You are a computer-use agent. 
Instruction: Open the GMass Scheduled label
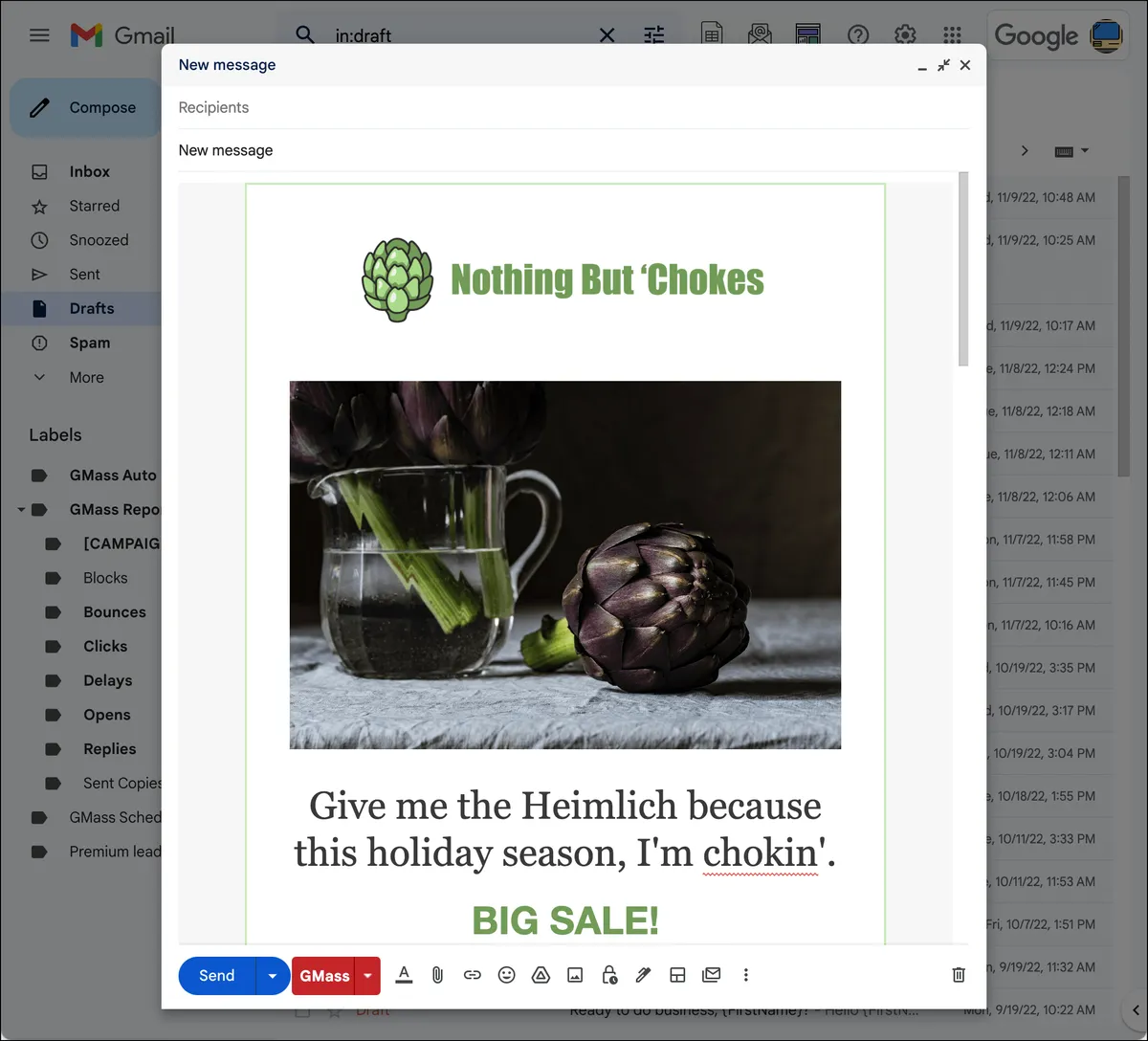tap(114, 817)
